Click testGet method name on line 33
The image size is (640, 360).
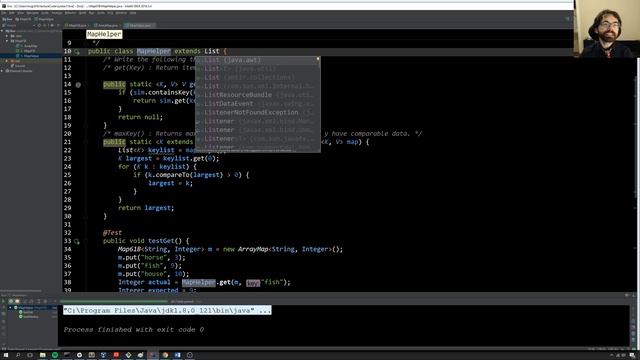161,241
